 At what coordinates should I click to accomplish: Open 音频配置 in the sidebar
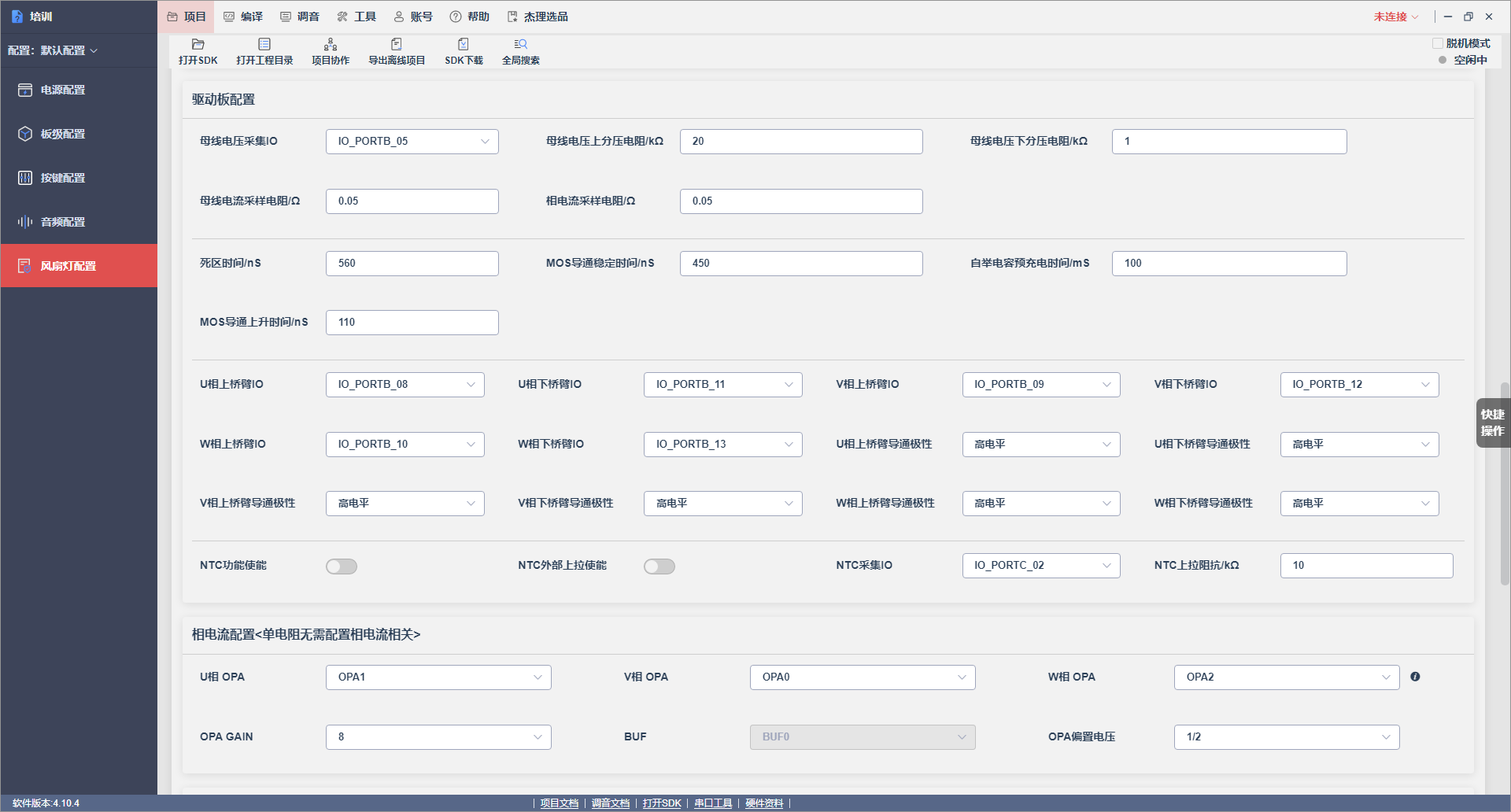tap(79, 222)
